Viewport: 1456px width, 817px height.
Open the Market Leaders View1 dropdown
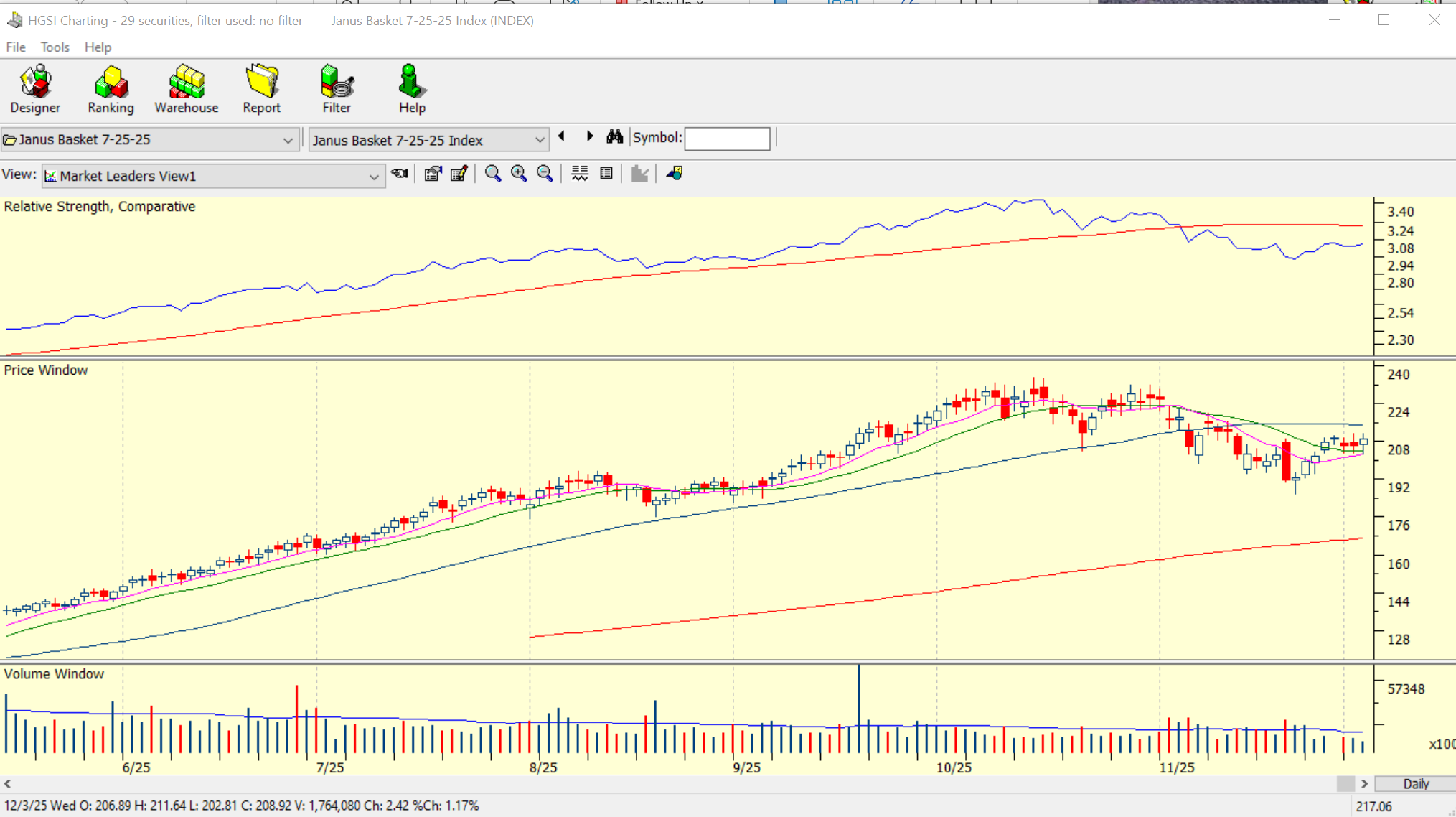(x=373, y=177)
